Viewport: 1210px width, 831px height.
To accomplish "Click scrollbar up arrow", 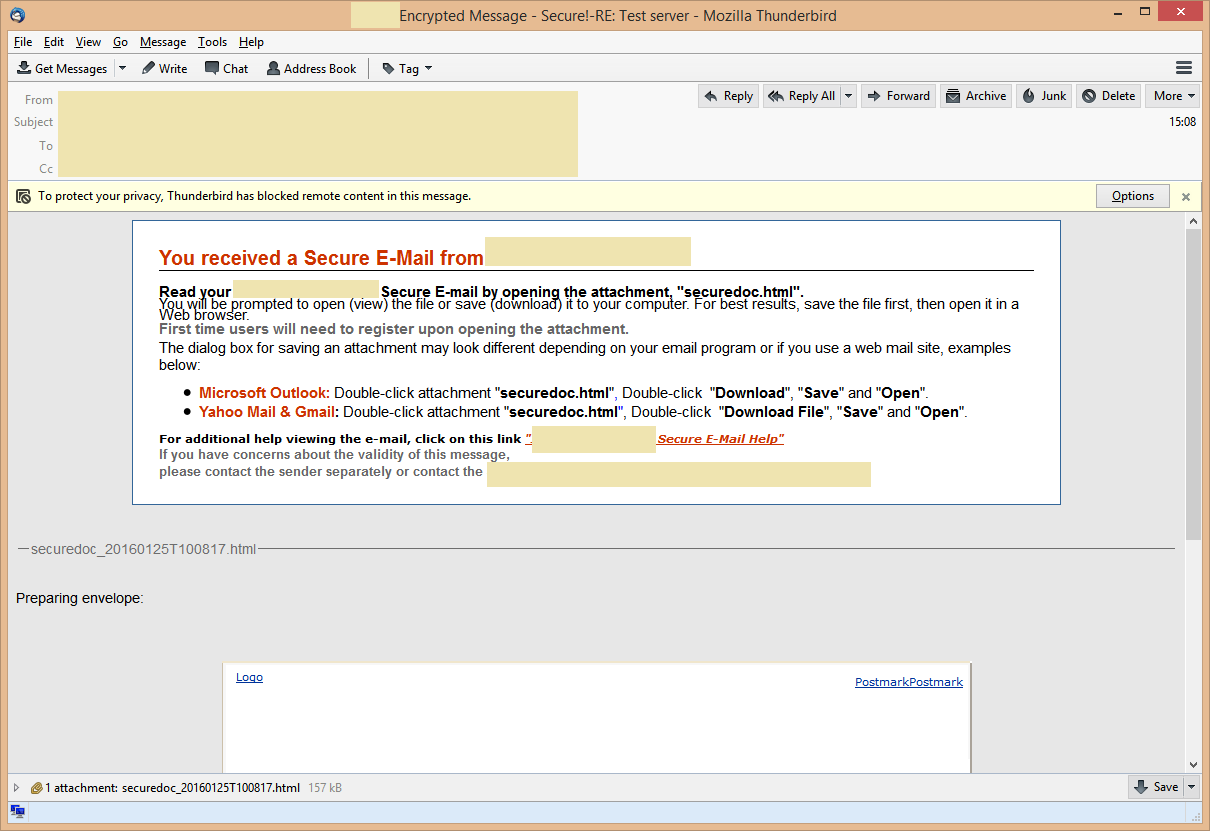I will pyautogui.click(x=1193, y=220).
